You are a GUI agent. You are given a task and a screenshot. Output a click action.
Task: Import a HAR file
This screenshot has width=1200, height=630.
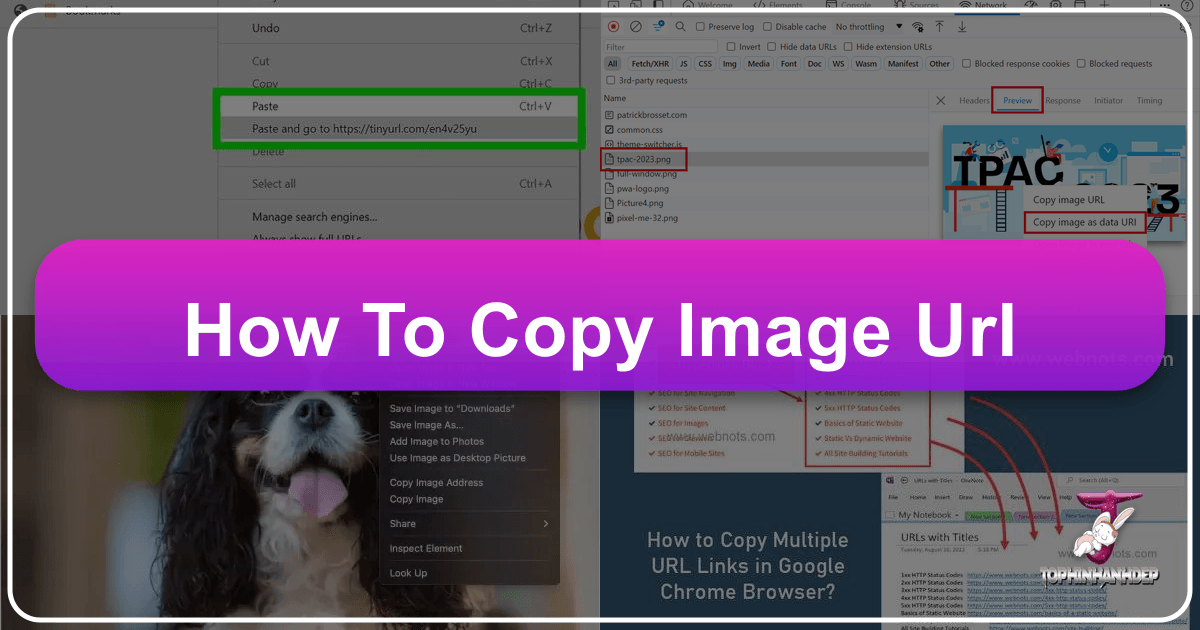click(940, 27)
